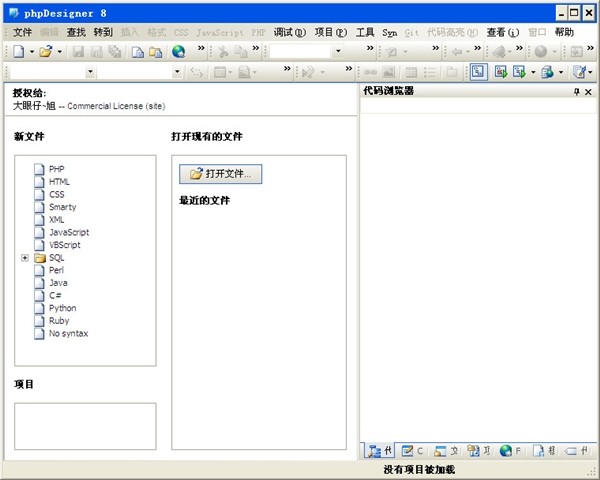Screen dimensions: 600x480
Task: Expand the SQL folder tree node
Action: point(25,258)
